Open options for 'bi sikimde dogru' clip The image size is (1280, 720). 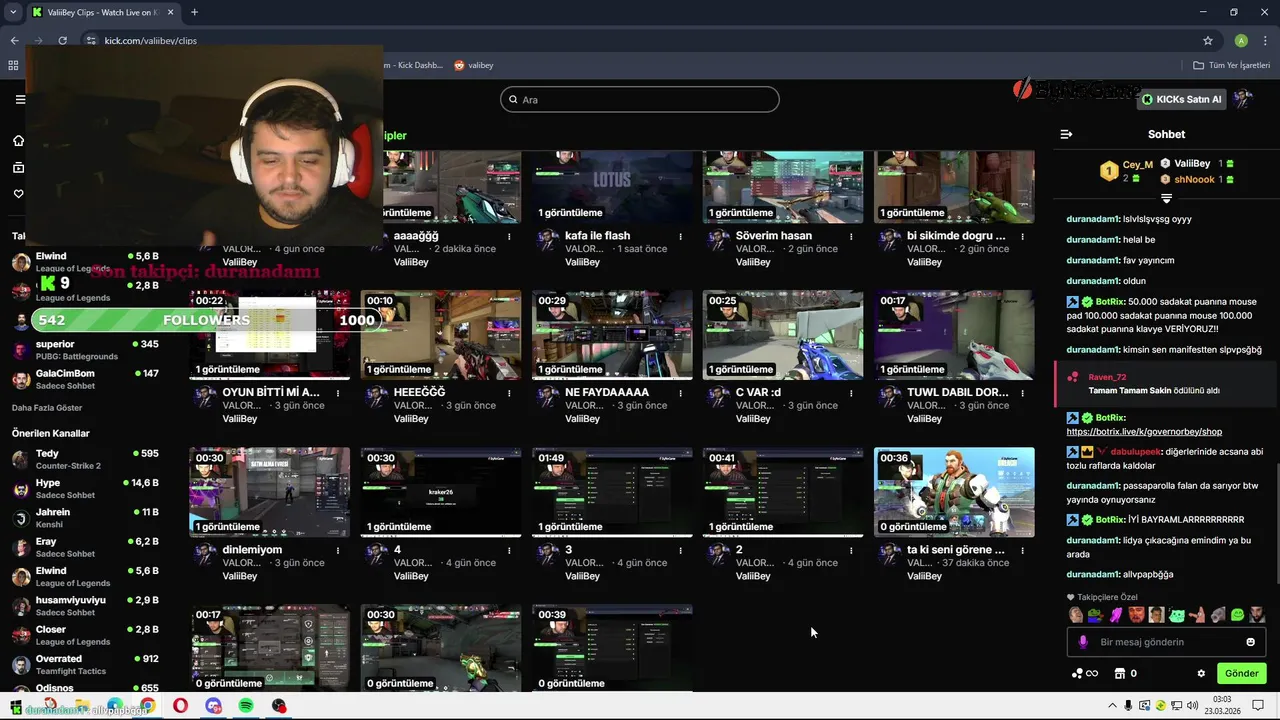[x=1022, y=237]
